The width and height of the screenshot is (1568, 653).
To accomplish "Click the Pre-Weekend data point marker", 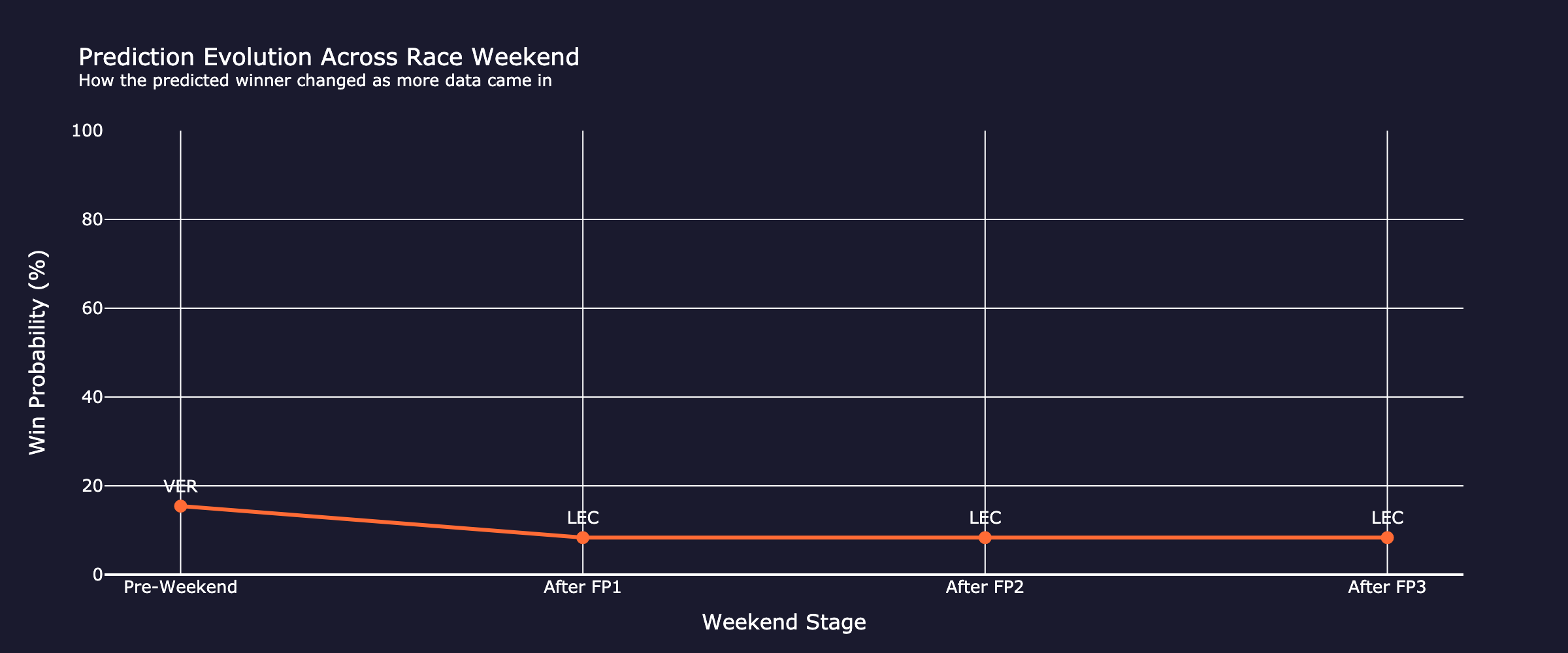I will coord(180,506).
